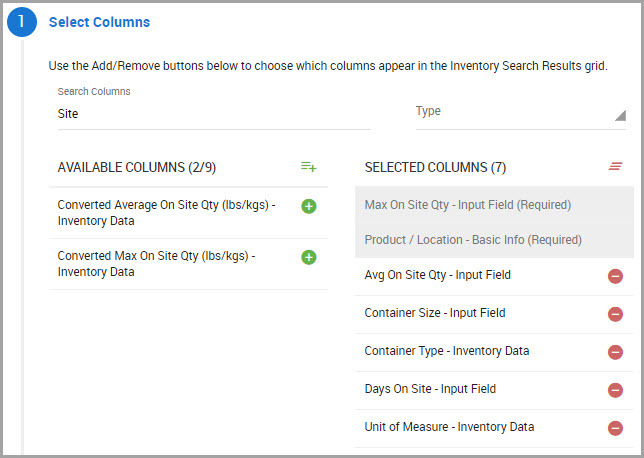644x458 pixels.
Task: Add Converted Max On Site Qty column
Action: tap(309, 257)
